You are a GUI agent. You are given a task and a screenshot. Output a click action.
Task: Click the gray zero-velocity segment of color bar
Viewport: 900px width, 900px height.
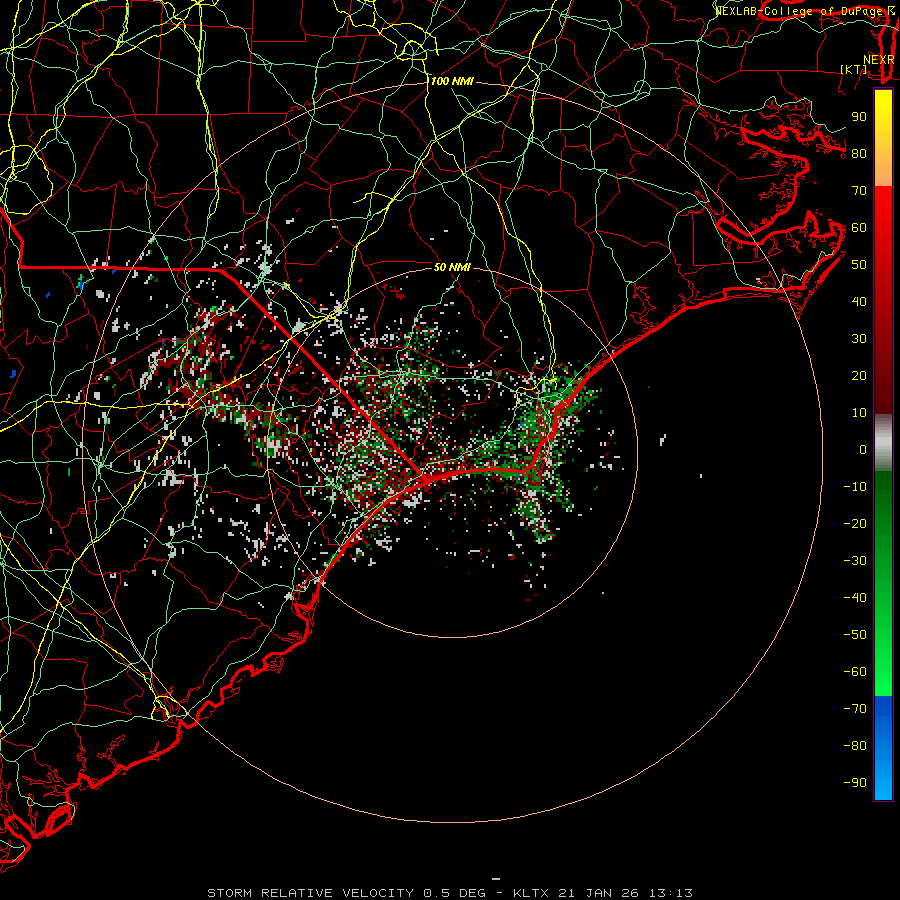click(x=883, y=443)
